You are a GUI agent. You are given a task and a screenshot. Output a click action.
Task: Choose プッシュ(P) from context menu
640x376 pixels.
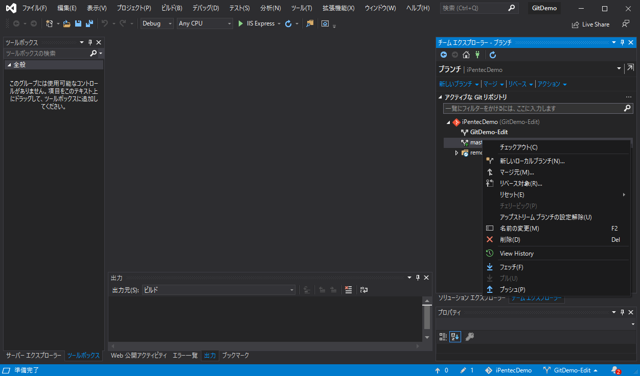click(x=556, y=289)
